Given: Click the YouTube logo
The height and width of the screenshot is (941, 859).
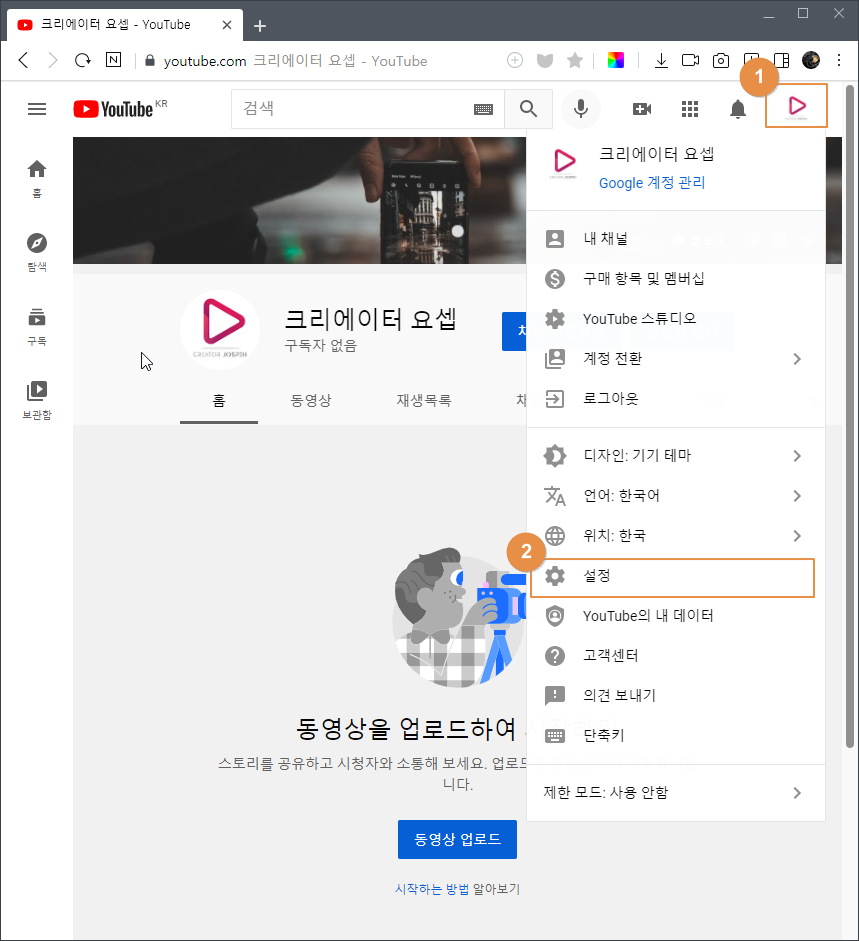Looking at the screenshot, I should [113, 109].
